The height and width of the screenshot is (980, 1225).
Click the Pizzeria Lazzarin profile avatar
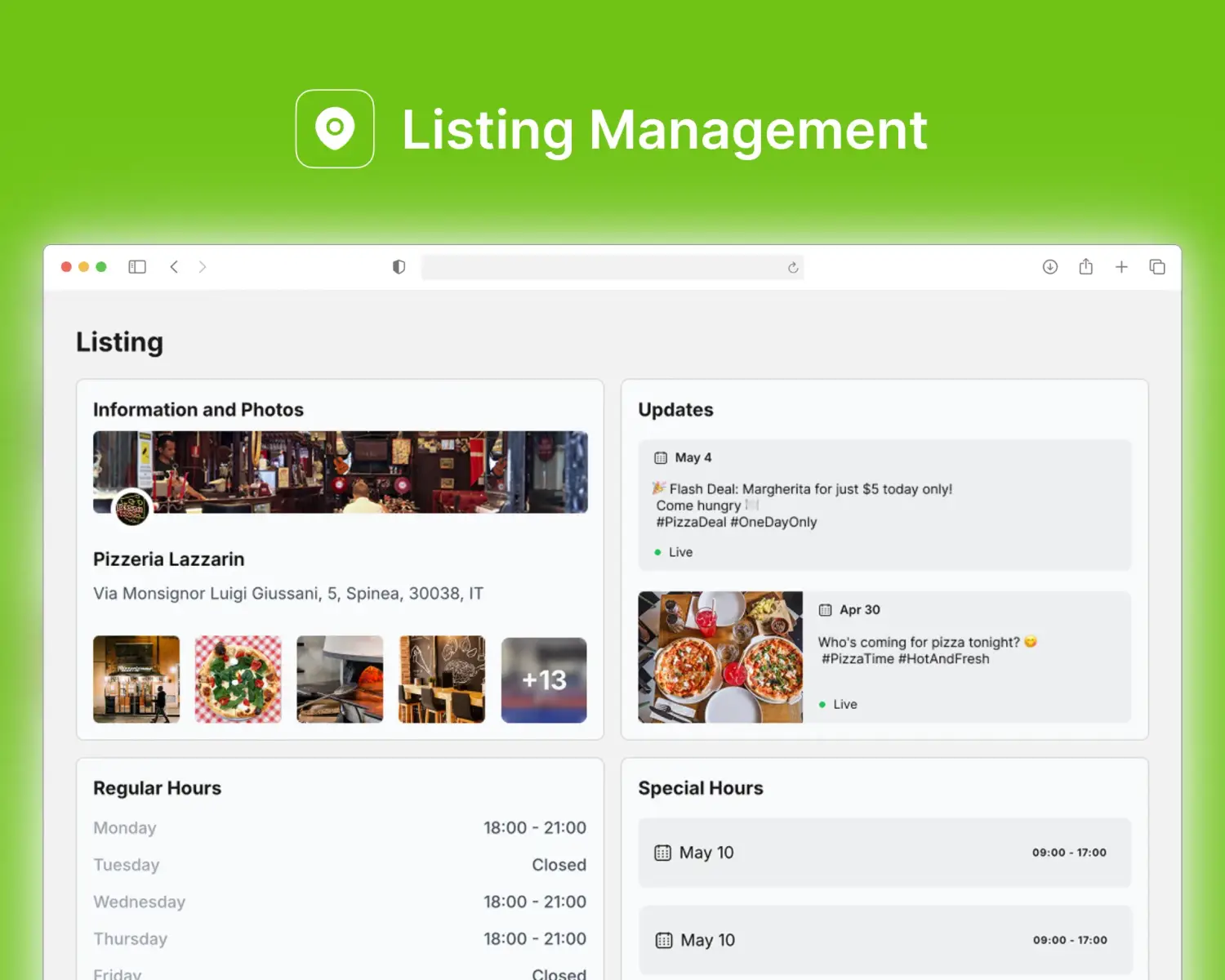(131, 507)
